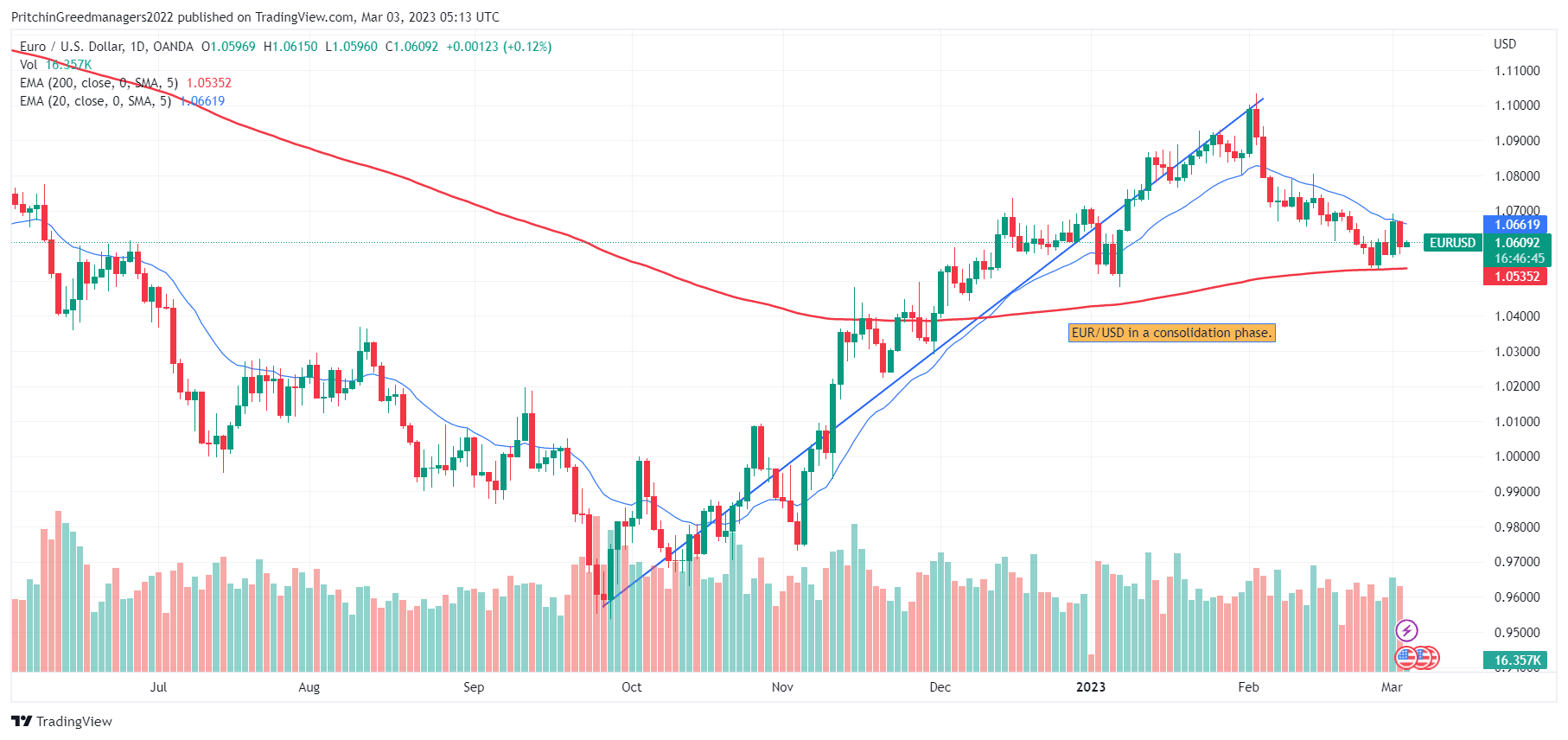The width and height of the screenshot is (1568, 740).
Task: Click the 1.04000 price axis label
Action: (x=1517, y=316)
